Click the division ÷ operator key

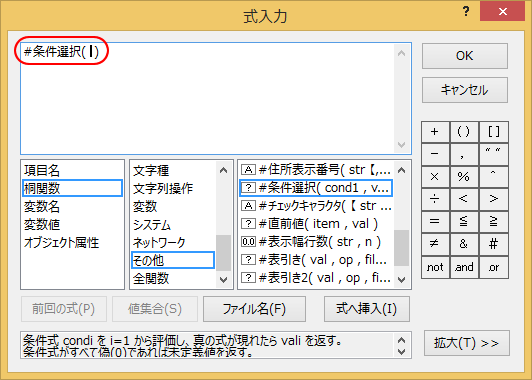coord(435,199)
